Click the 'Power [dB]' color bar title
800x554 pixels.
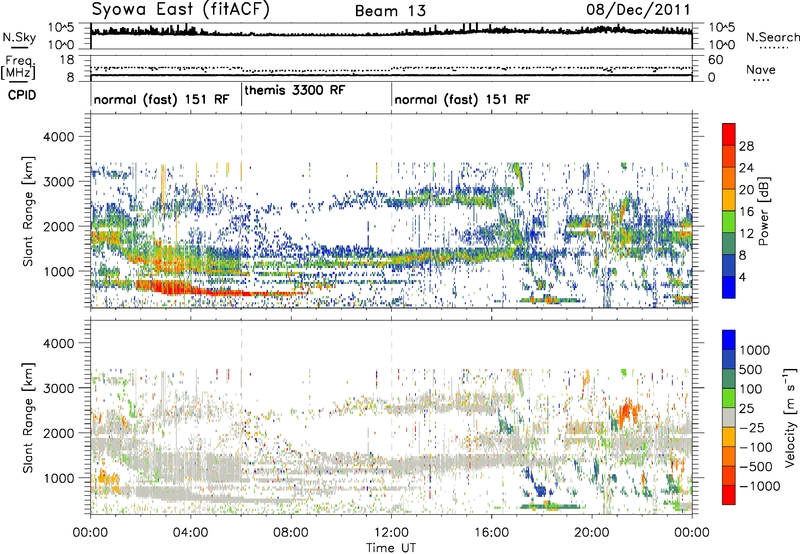coord(763,211)
